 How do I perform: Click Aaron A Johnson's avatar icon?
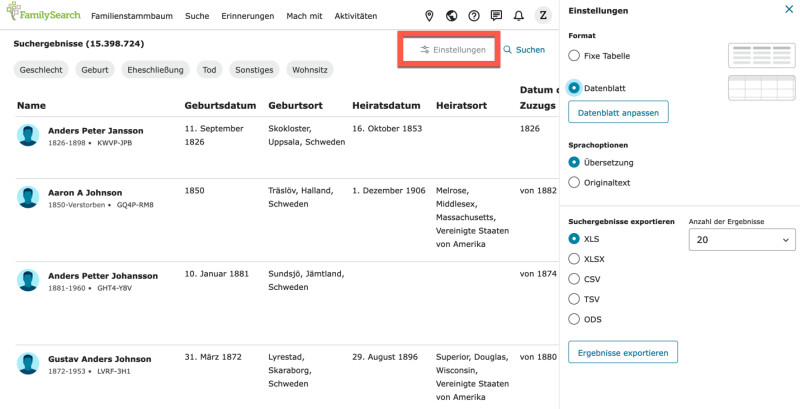pyautogui.click(x=28, y=197)
